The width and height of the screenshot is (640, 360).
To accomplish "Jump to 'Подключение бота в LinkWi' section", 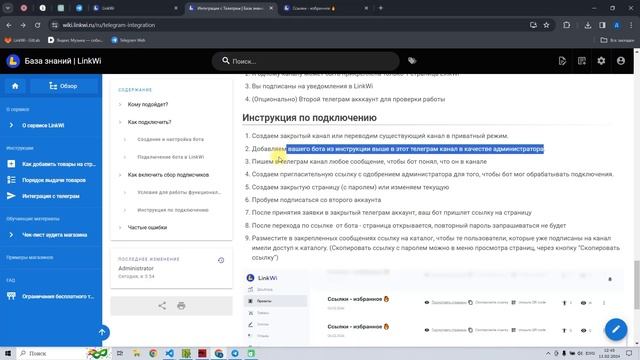I will tap(171, 157).
